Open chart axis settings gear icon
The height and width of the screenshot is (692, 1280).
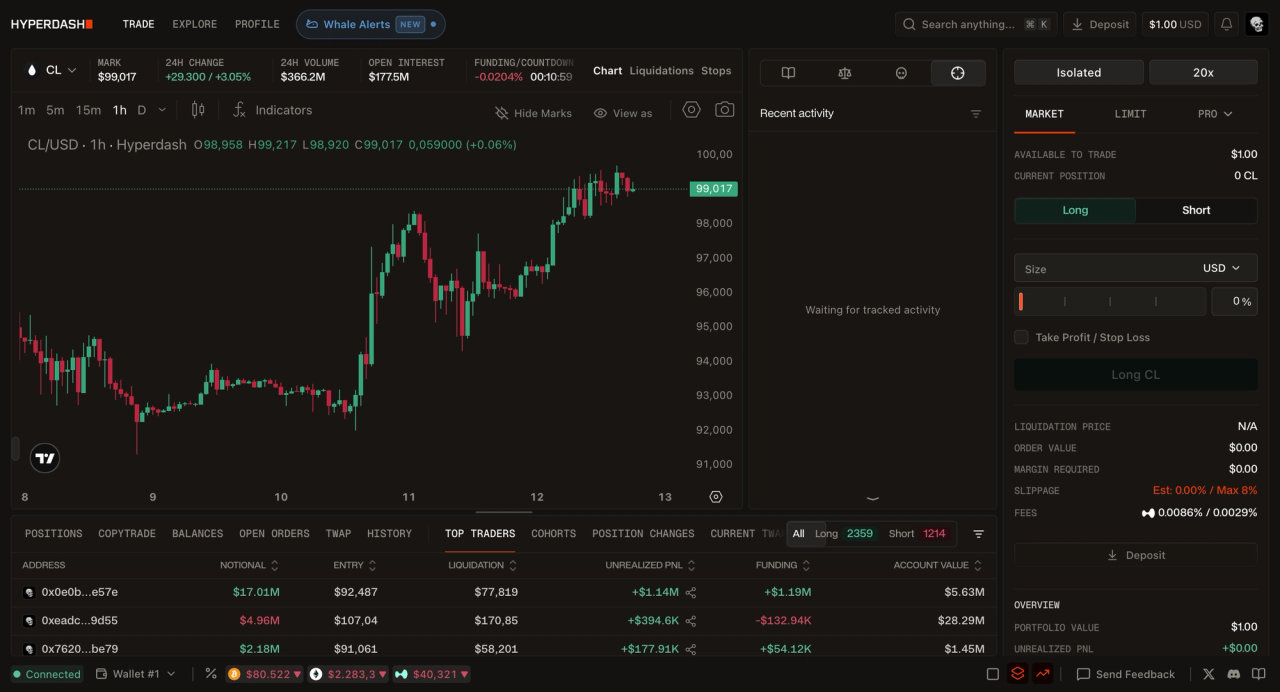716,497
